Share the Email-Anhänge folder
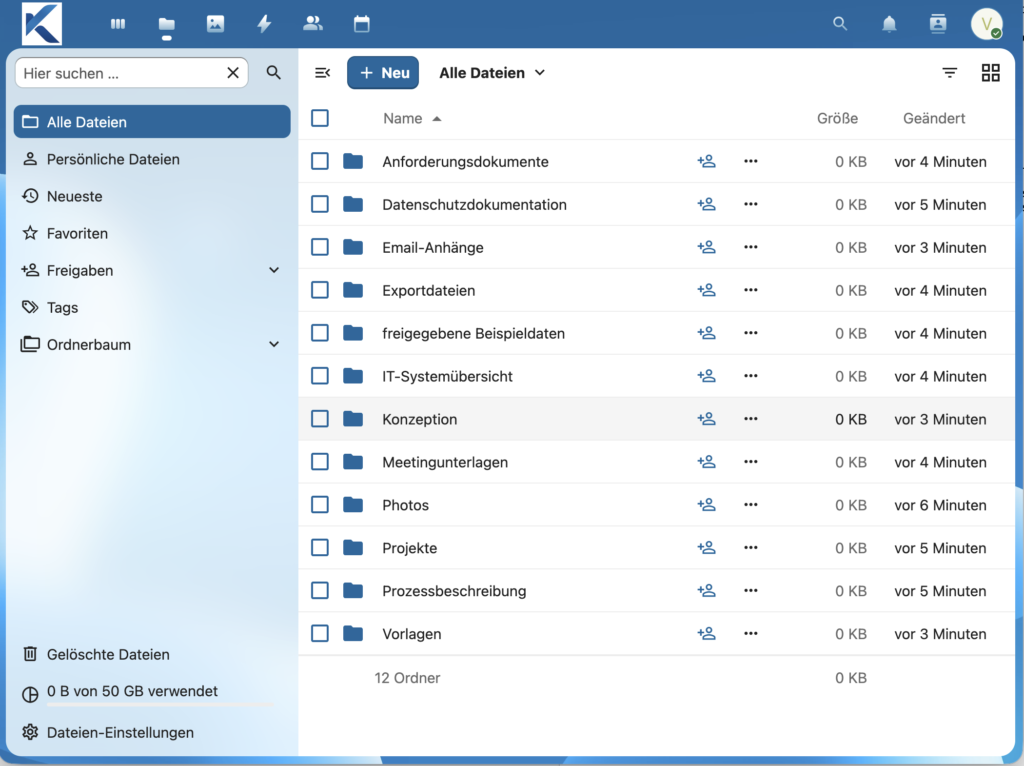 (x=706, y=247)
